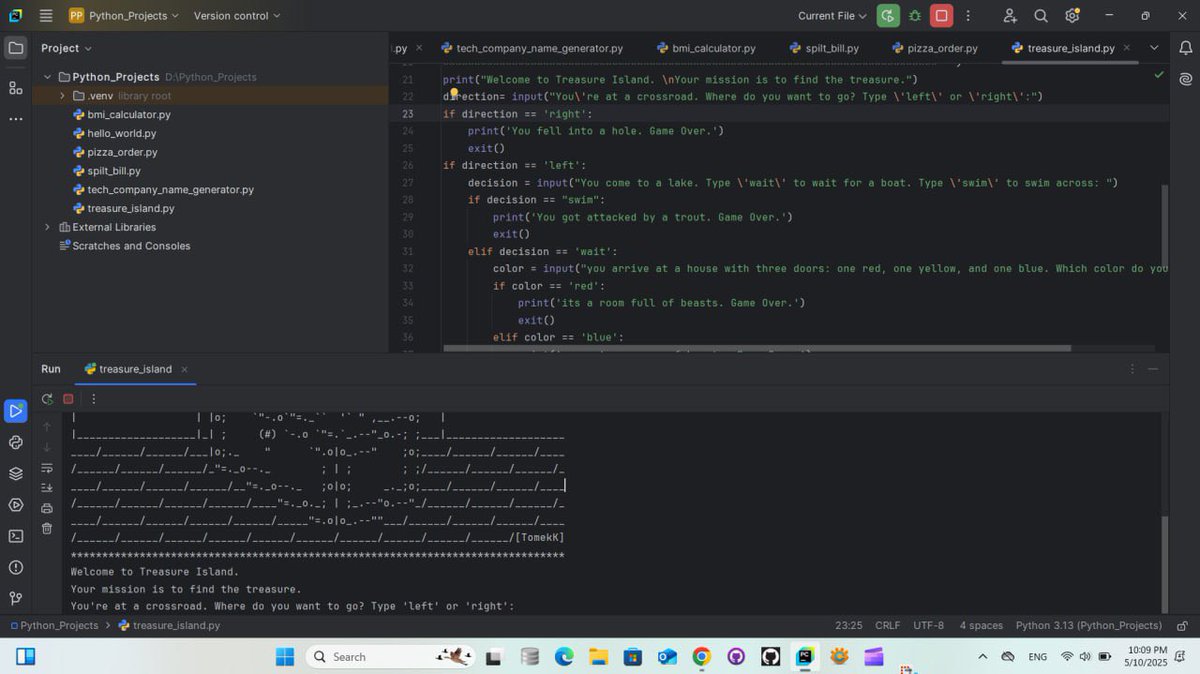Open the Python Packages layers icon
Viewport: 1200px width, 674px height.
[15, 473]
